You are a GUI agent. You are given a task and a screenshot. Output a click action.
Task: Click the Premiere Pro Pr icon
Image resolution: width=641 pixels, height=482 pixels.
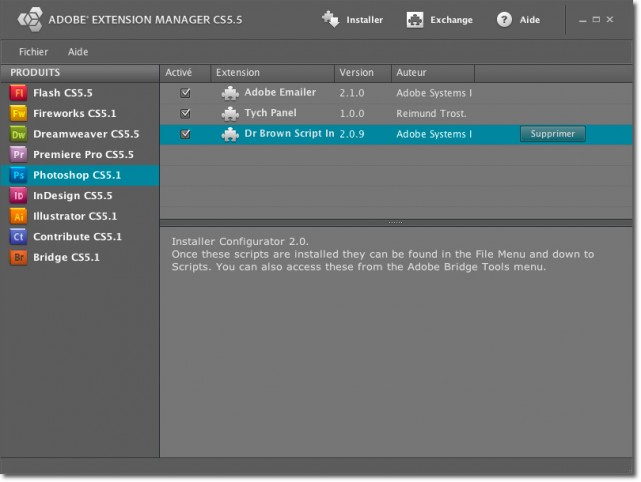(18, 155)
